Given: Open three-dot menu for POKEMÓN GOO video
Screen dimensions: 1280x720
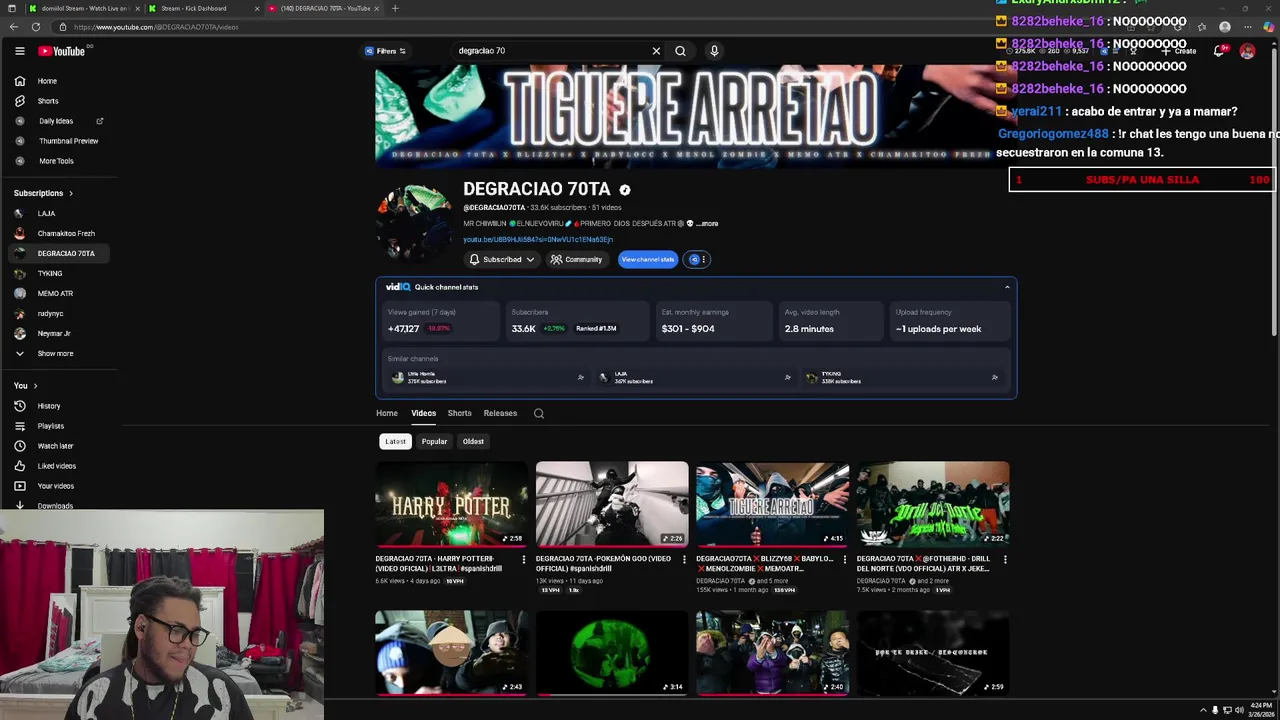Looking at the screenshot, I should click(684, 560).
